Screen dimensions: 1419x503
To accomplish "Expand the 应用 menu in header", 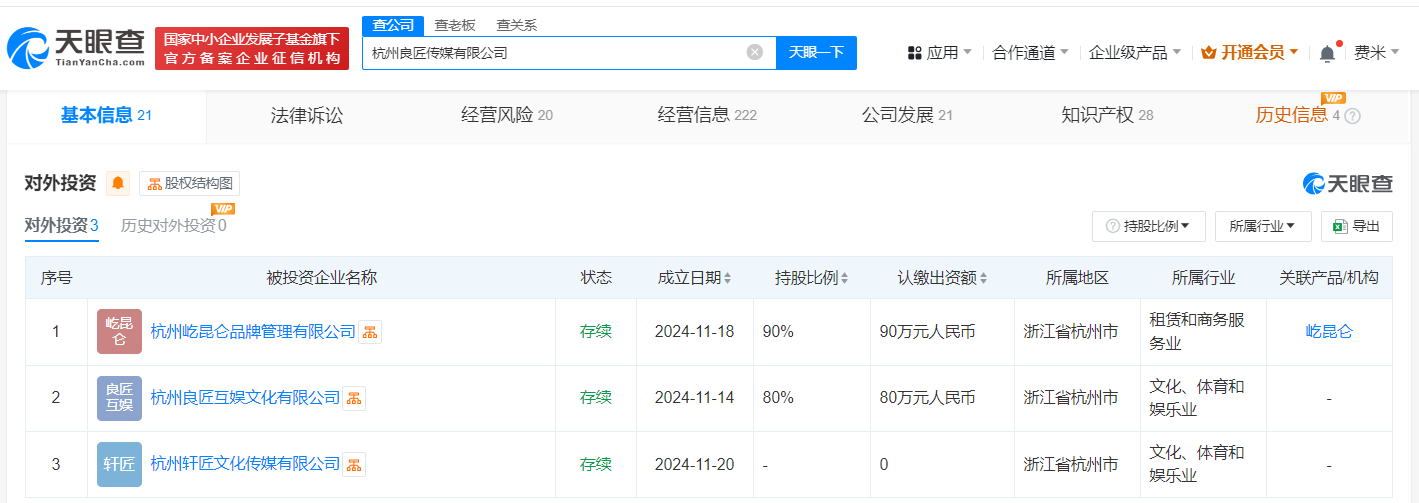I will click(x=939, y=53).
